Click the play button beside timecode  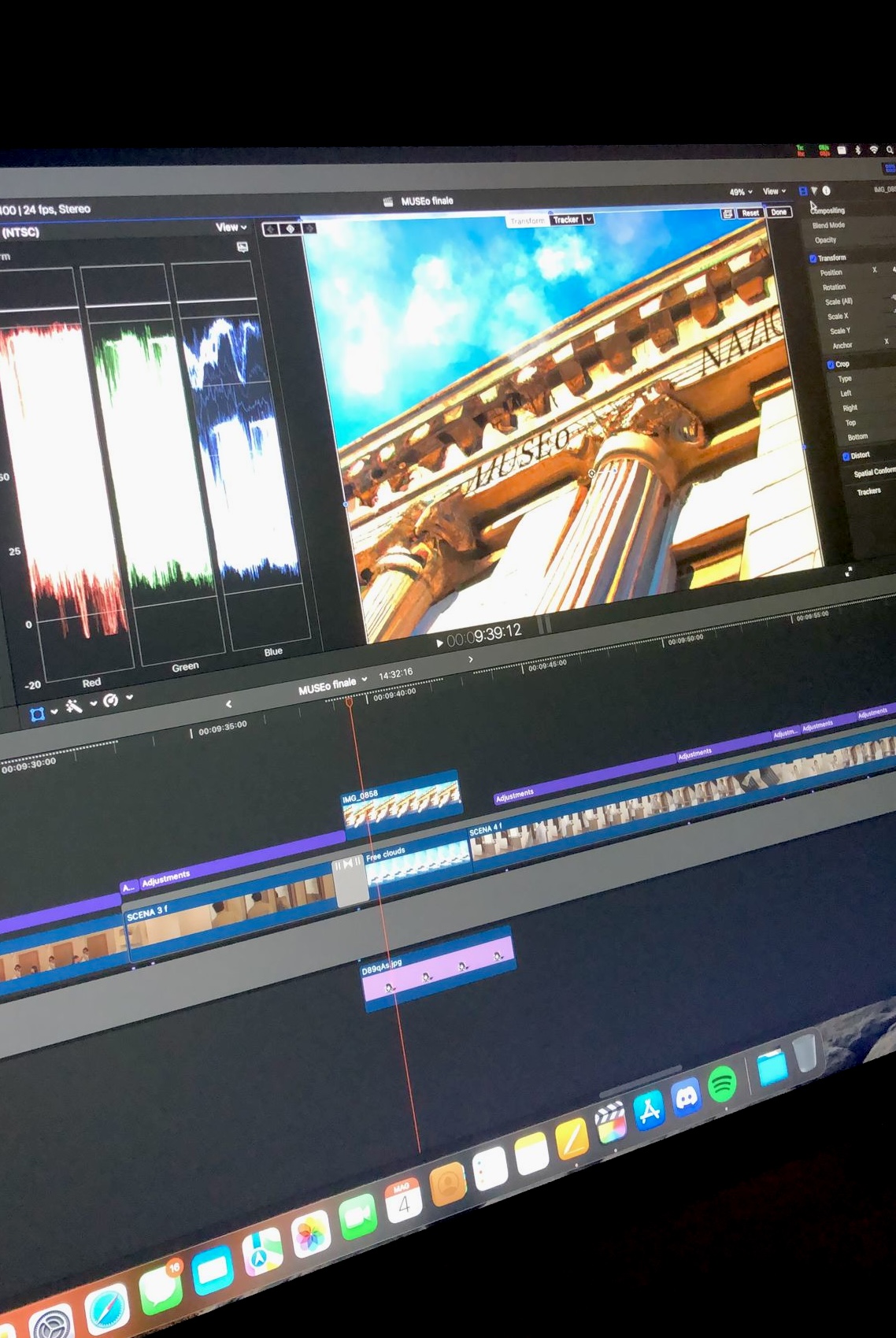pos(439,643)
